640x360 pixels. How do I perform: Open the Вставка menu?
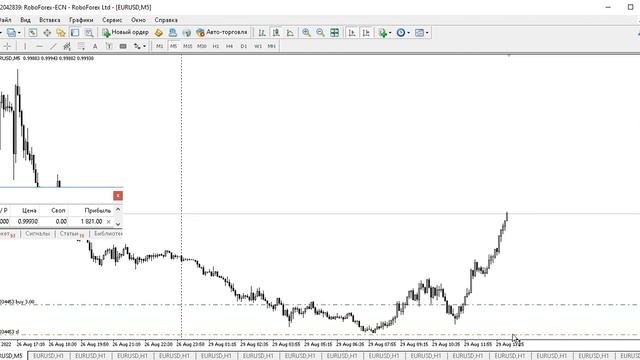(x=50, y=20)
